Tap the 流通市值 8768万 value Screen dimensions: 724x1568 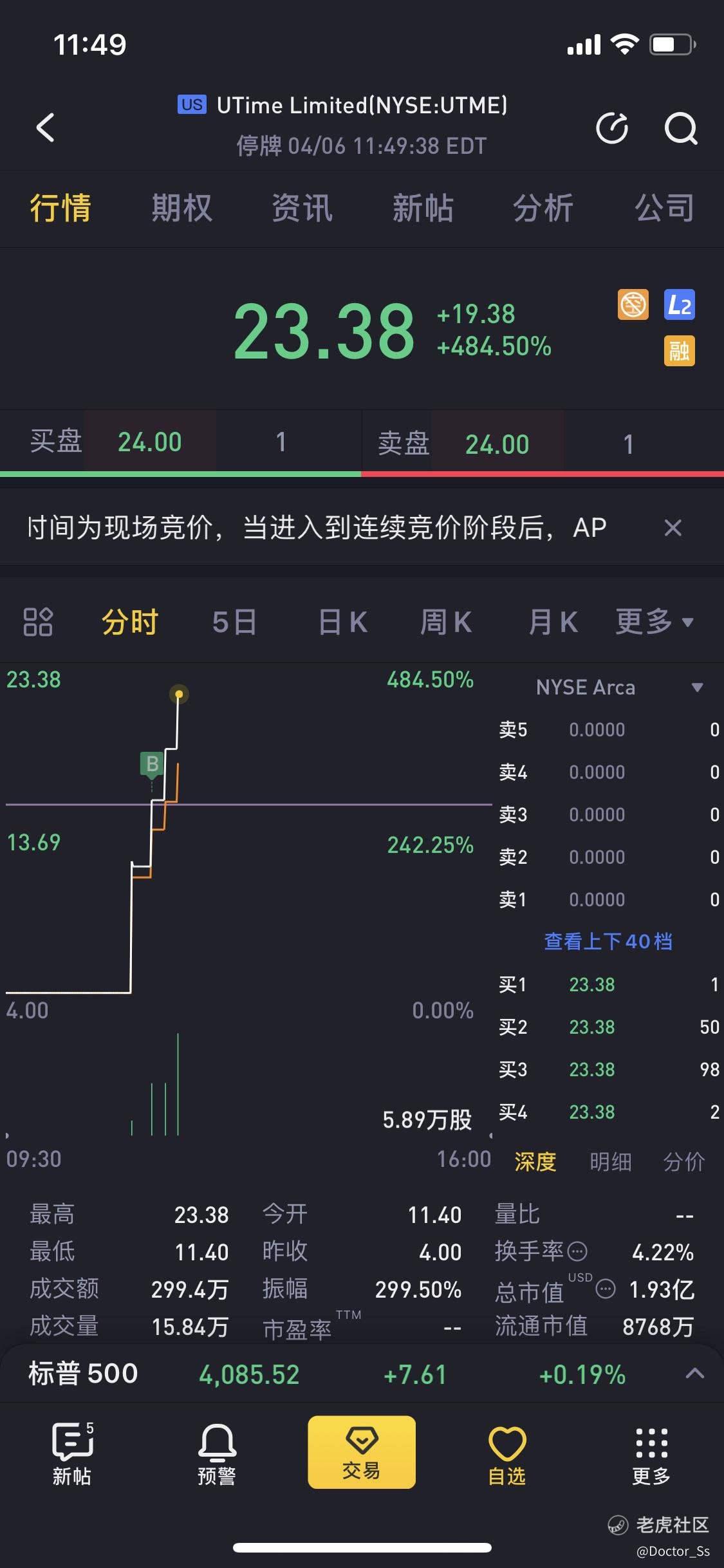658,1327
